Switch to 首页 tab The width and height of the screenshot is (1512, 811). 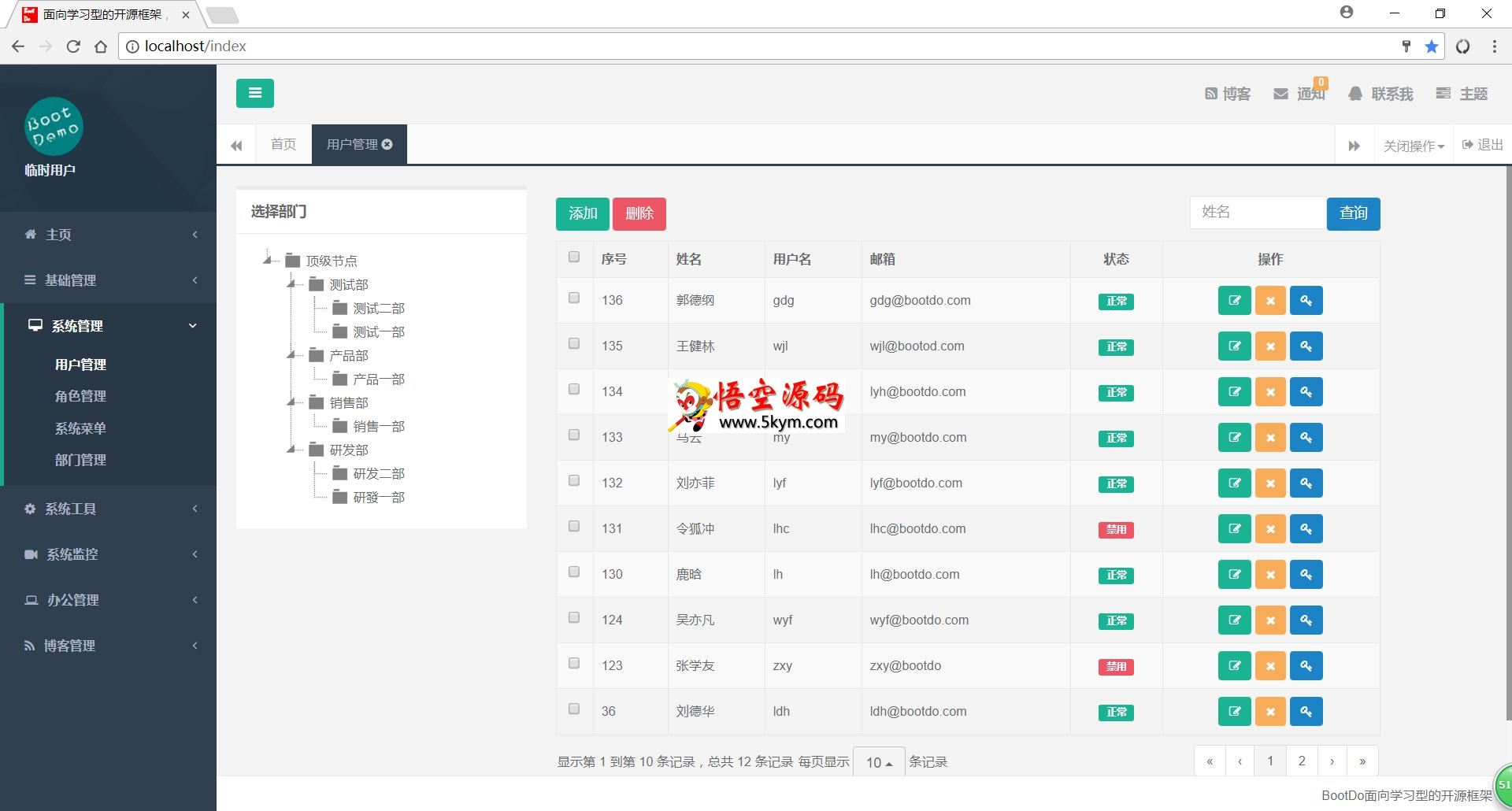[283, 144]
